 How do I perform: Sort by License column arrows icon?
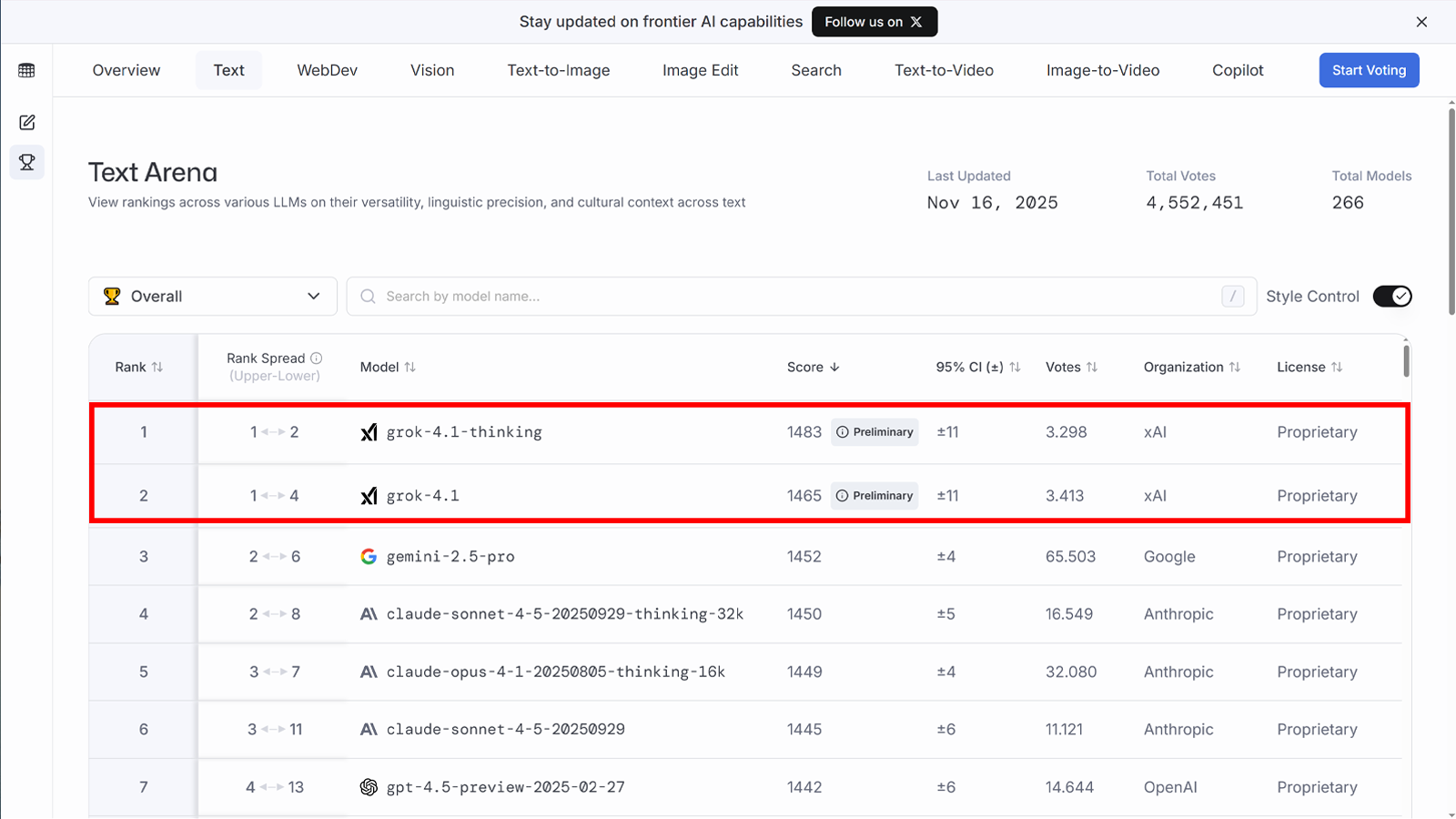point(1337,367)
